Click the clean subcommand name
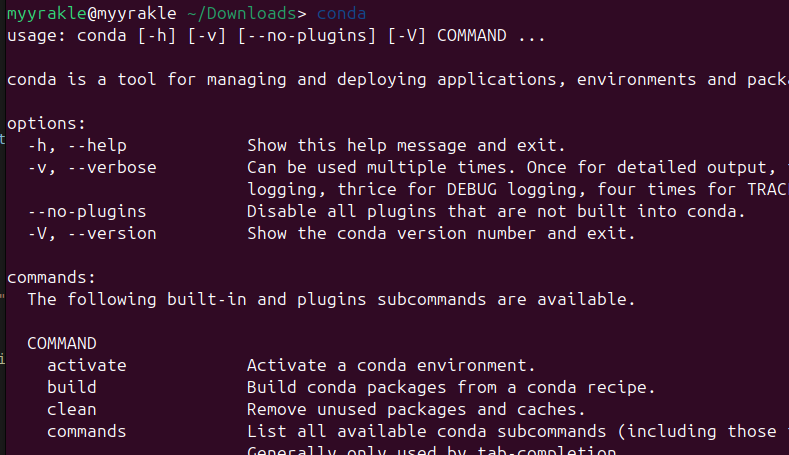Image resolution: width=789 pixels, height=455 pixels. click(x=72, y=409)
